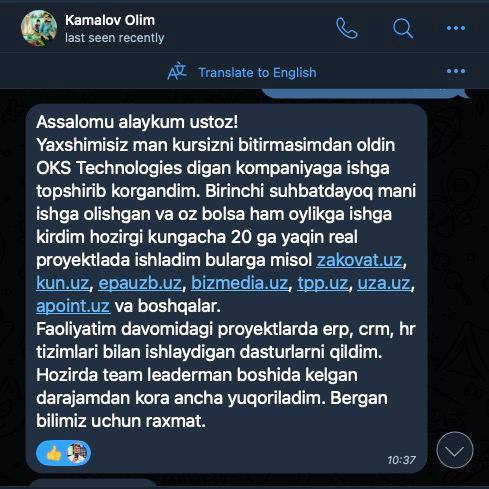Open translate bar options three-dot menu
Screen dimensions: 489x489
[456, 71]
